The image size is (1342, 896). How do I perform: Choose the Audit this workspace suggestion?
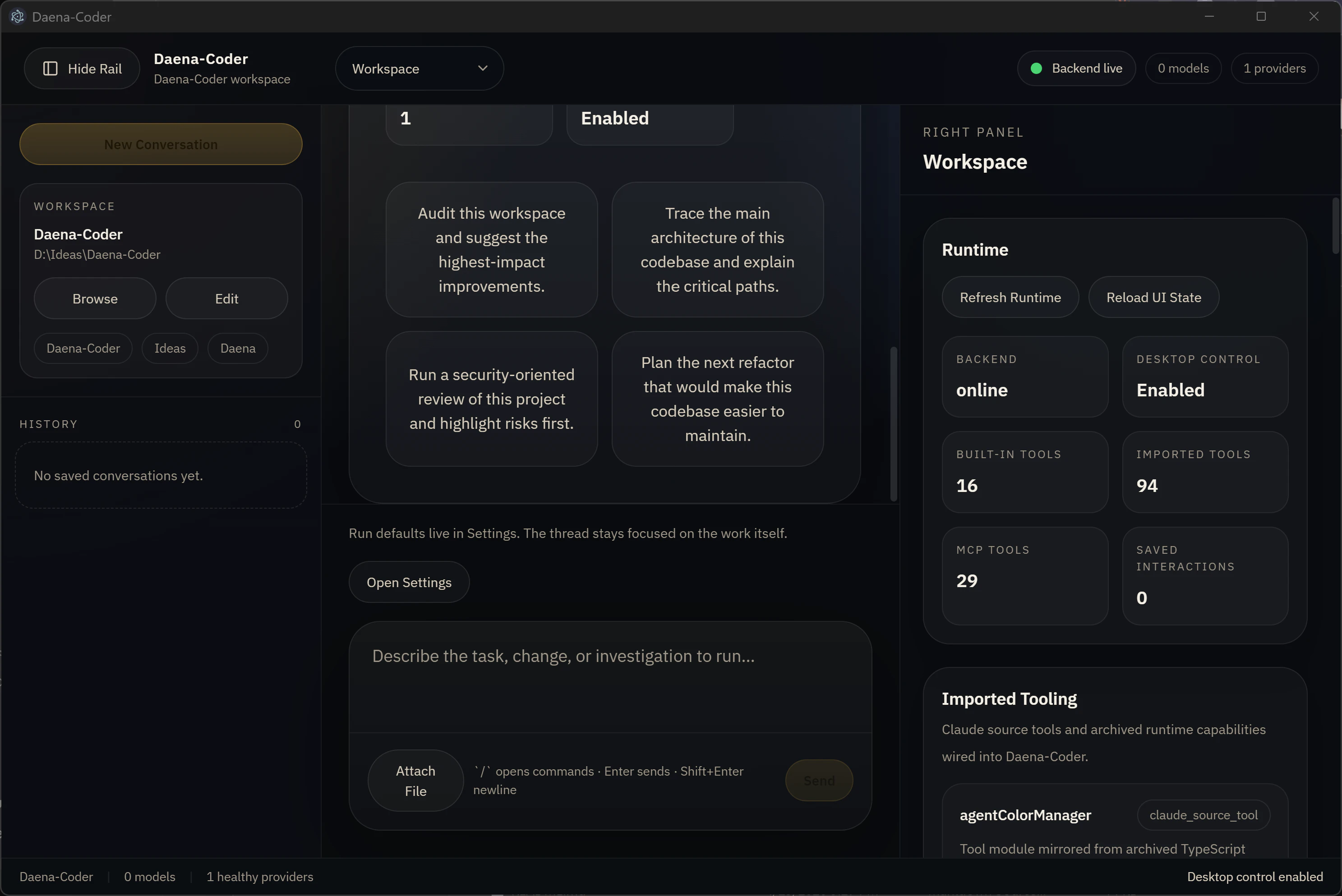[492, 250]
